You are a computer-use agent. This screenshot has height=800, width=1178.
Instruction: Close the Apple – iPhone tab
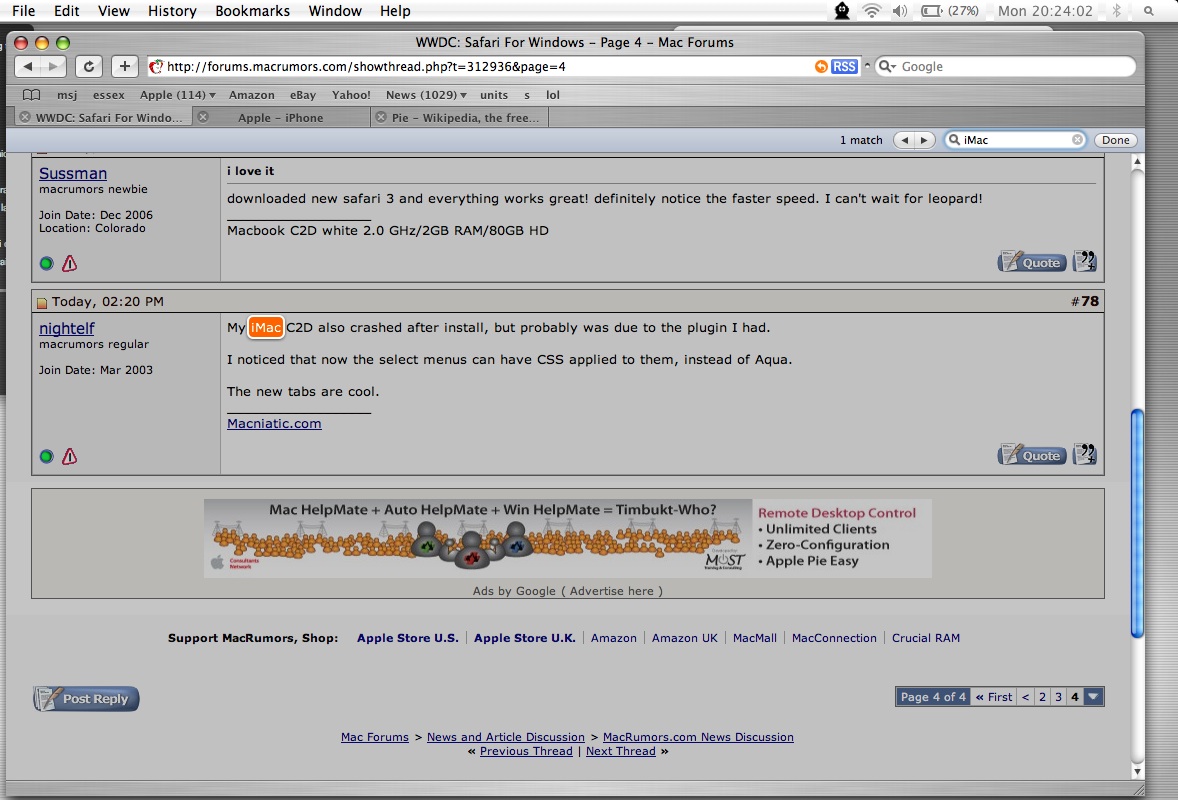click(x=203, y=117)
